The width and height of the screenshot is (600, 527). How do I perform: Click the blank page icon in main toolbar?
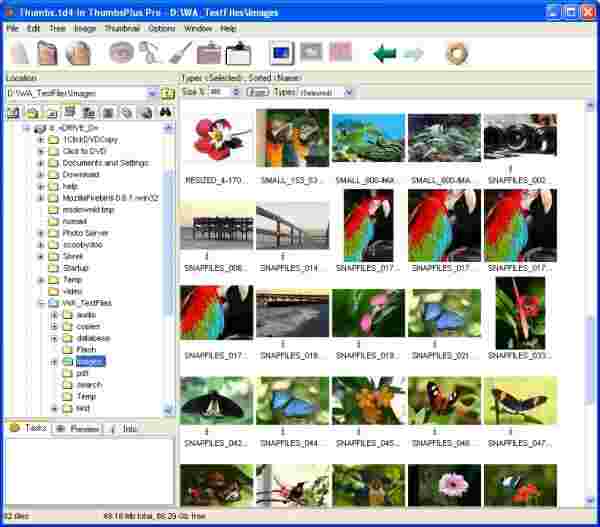[20, 52]
